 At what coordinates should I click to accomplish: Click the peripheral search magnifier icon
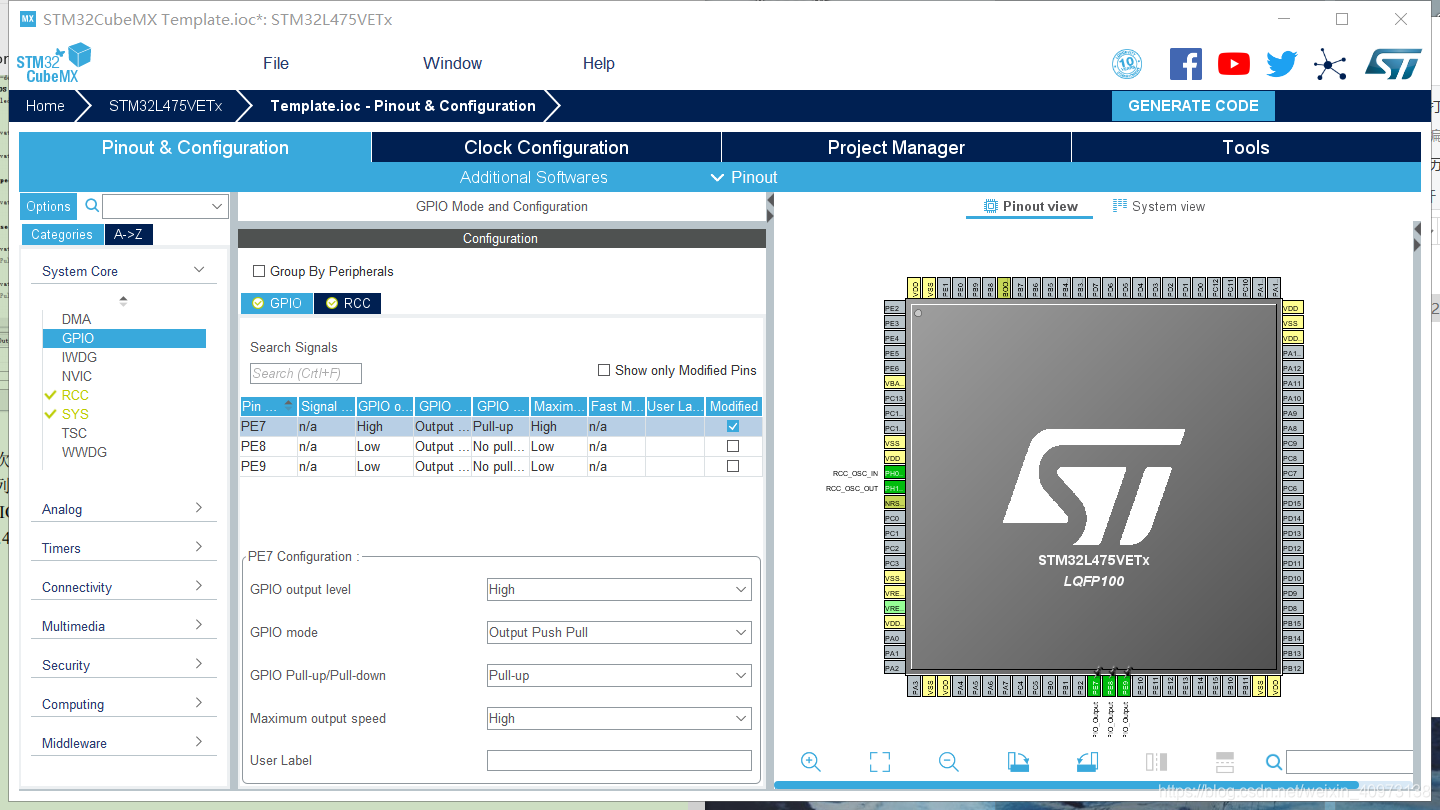click(92, 206)
